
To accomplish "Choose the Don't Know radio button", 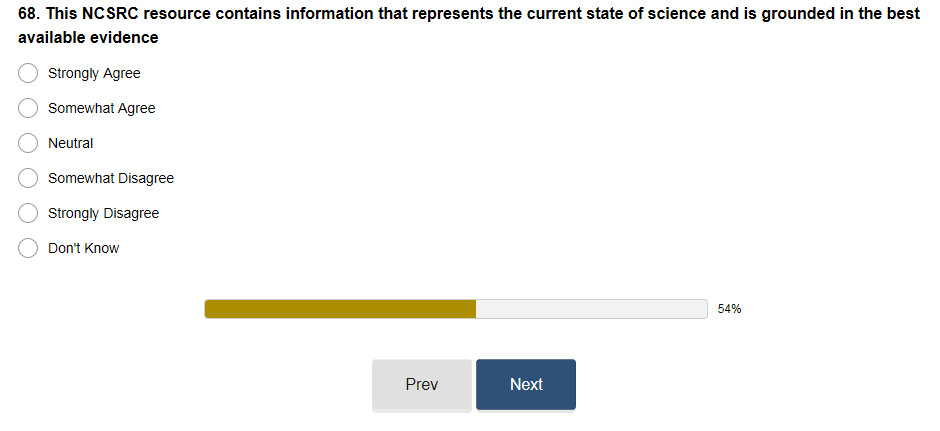I will coord(29,248).
